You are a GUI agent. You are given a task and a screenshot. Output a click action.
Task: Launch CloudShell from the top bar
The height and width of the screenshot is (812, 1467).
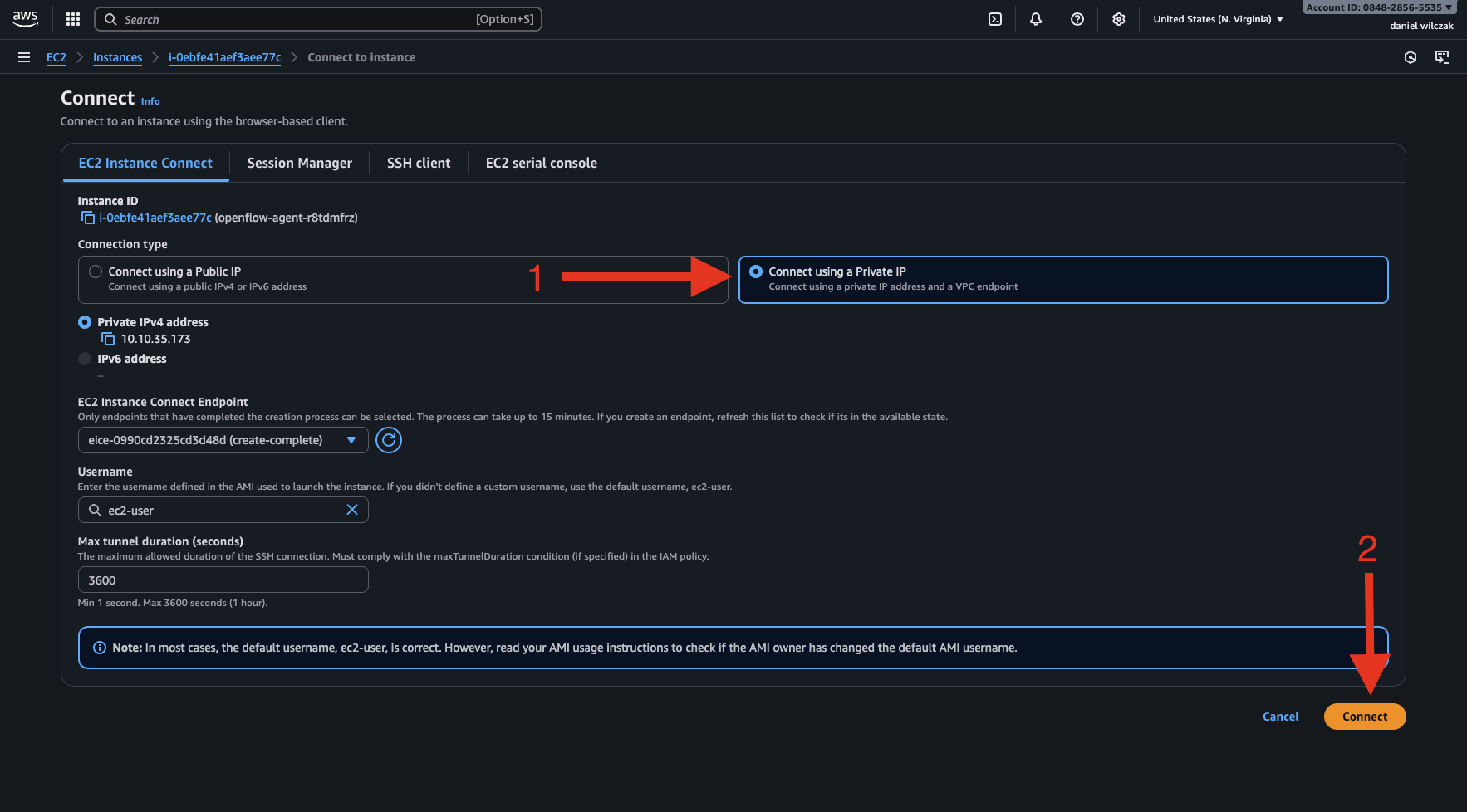click(x=994, y=19)
